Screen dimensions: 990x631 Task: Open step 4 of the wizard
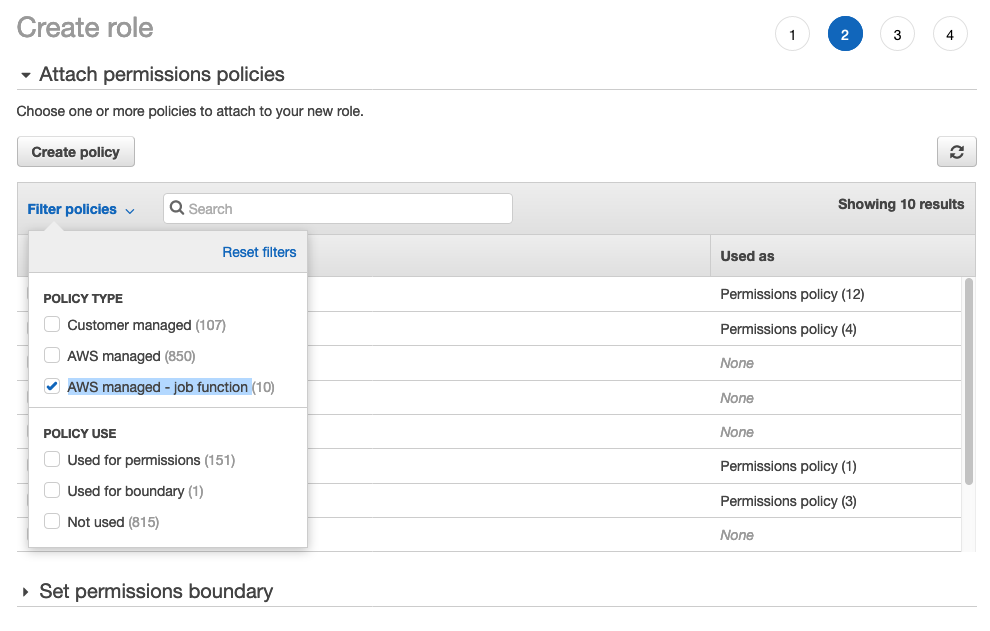[x=950, y=33]
